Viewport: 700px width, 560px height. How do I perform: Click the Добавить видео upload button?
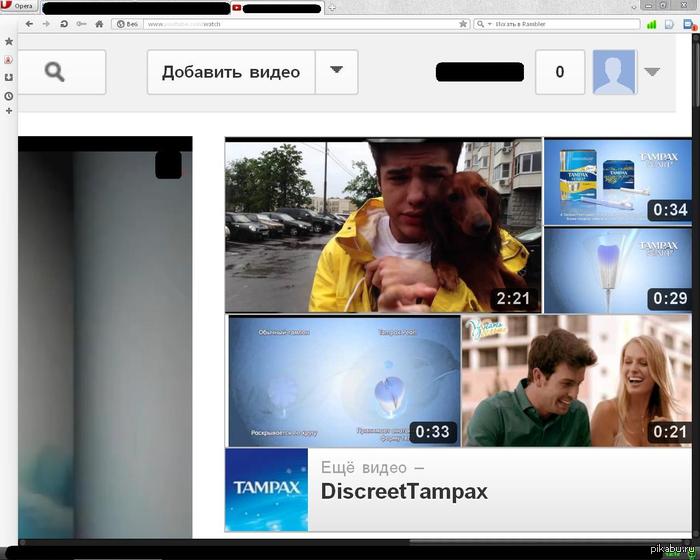(x=231, y=72)
